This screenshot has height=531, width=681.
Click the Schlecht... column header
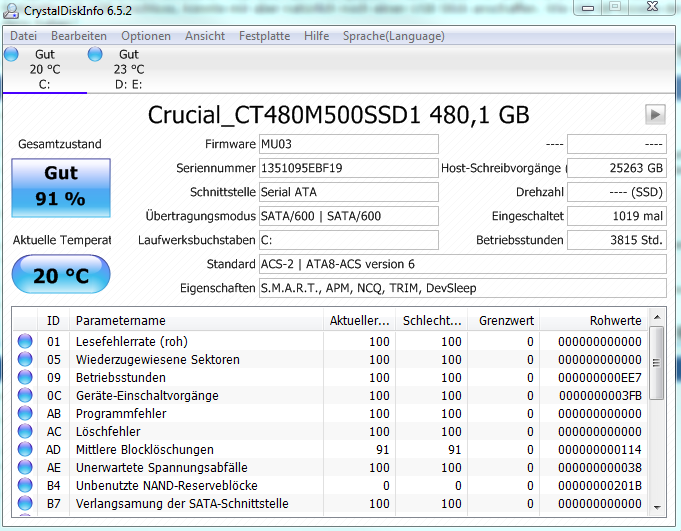[431, 320]
